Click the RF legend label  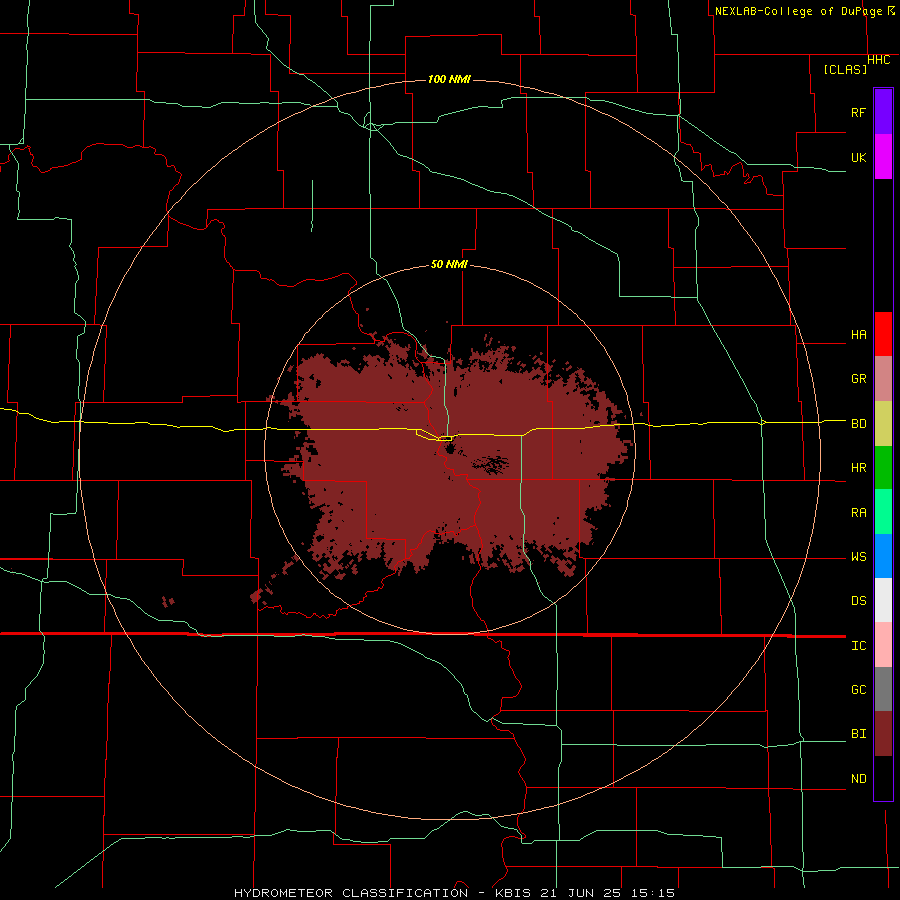click(x=858, y=112)
